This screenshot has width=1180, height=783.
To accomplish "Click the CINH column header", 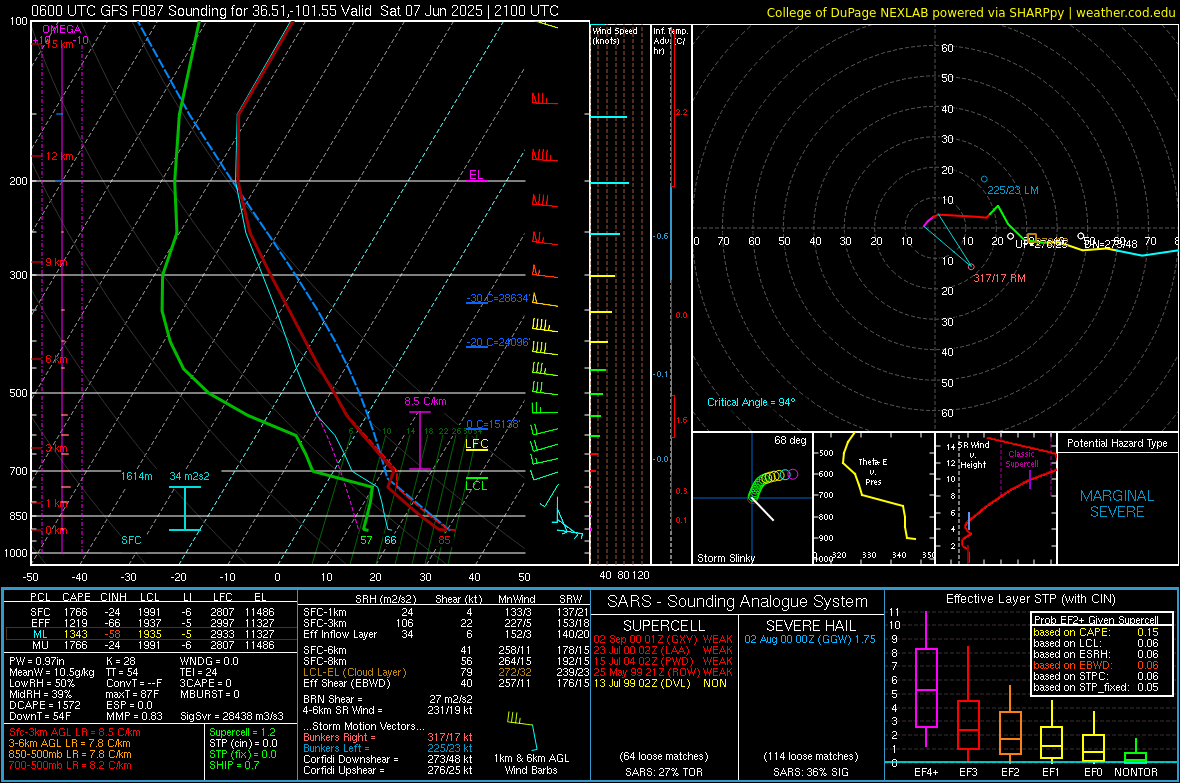I will point(113,598).
